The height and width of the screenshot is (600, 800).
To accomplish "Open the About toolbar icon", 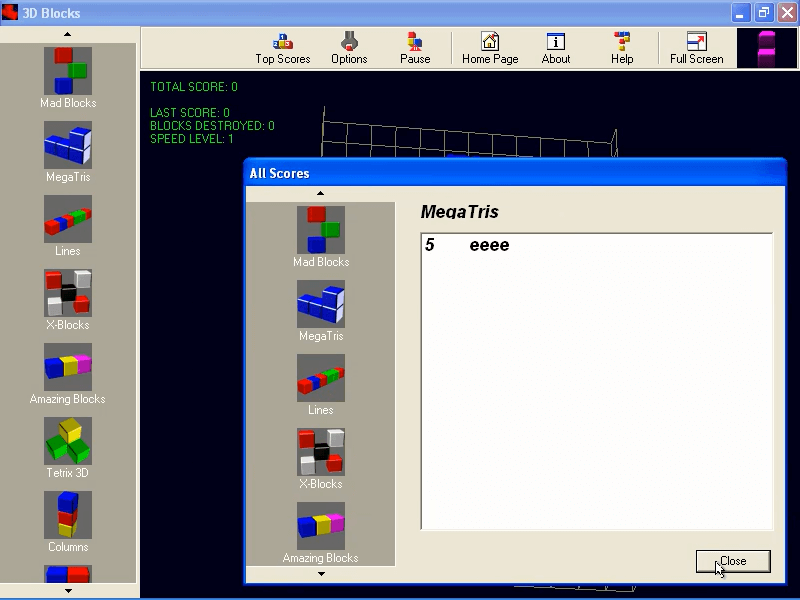I will pos(556,48).
